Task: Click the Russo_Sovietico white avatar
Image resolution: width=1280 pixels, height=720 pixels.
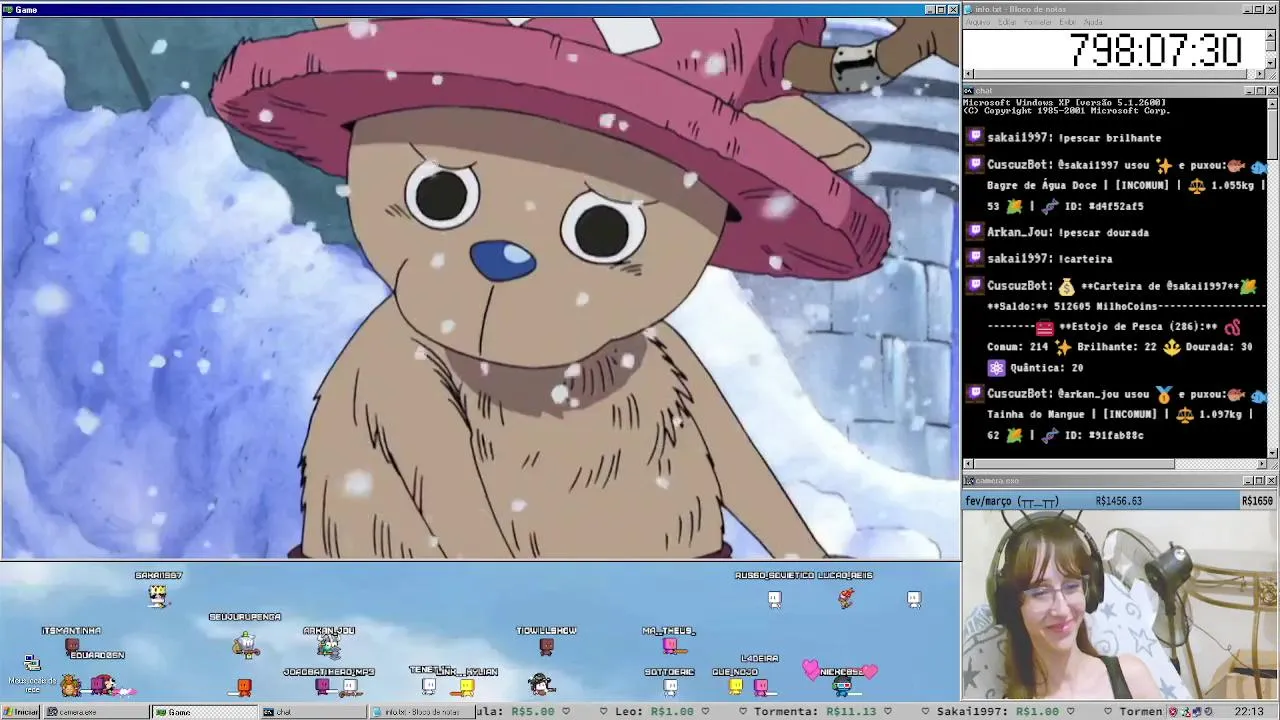Action: [x=774, y=598]
